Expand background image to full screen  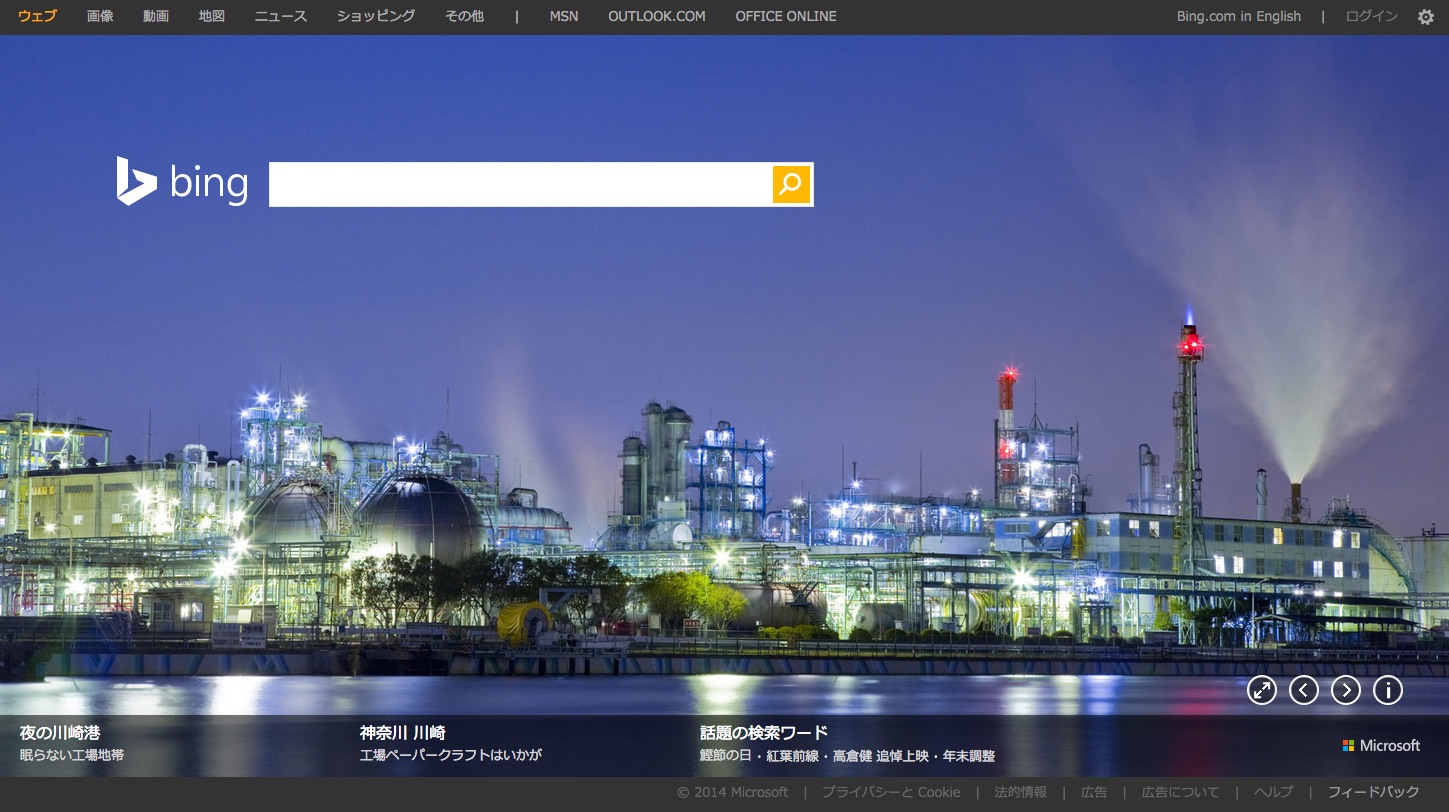tap(1262, 690)
